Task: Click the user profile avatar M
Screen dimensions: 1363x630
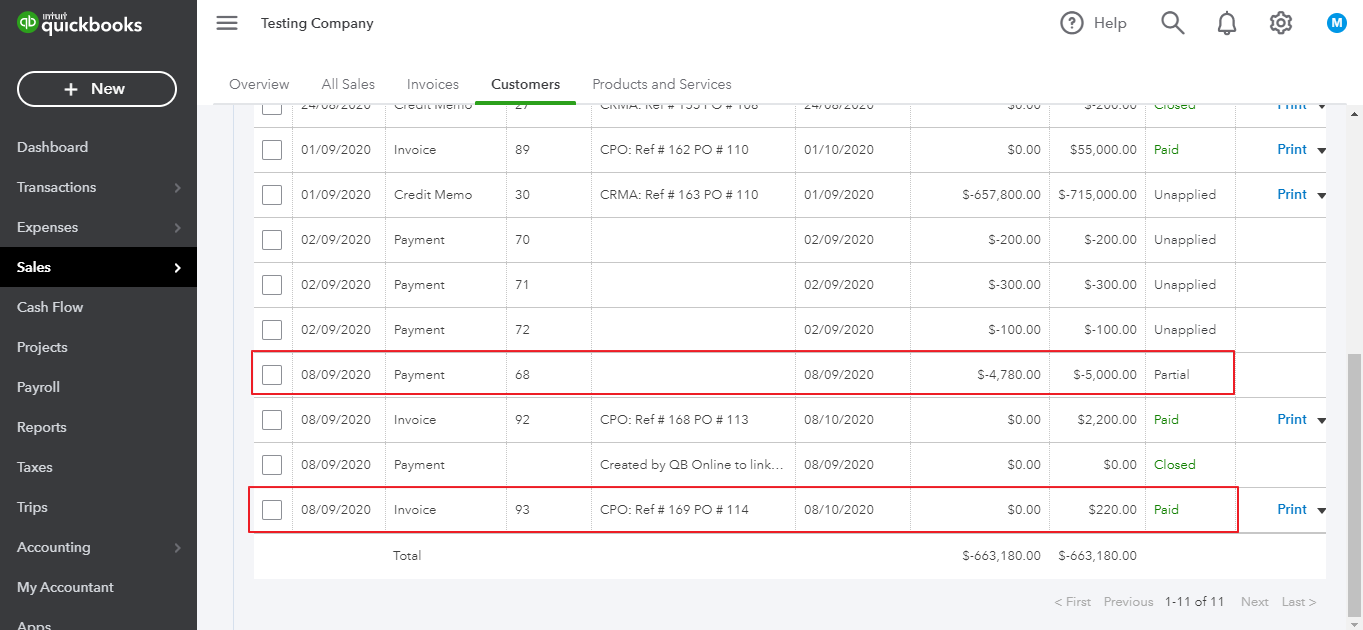Action: point(1337,23)
